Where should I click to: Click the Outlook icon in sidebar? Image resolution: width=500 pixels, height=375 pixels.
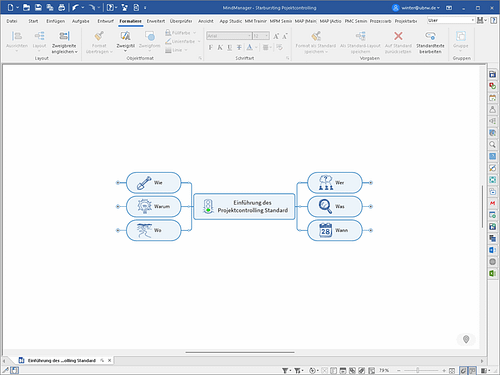tap(492, 250)
